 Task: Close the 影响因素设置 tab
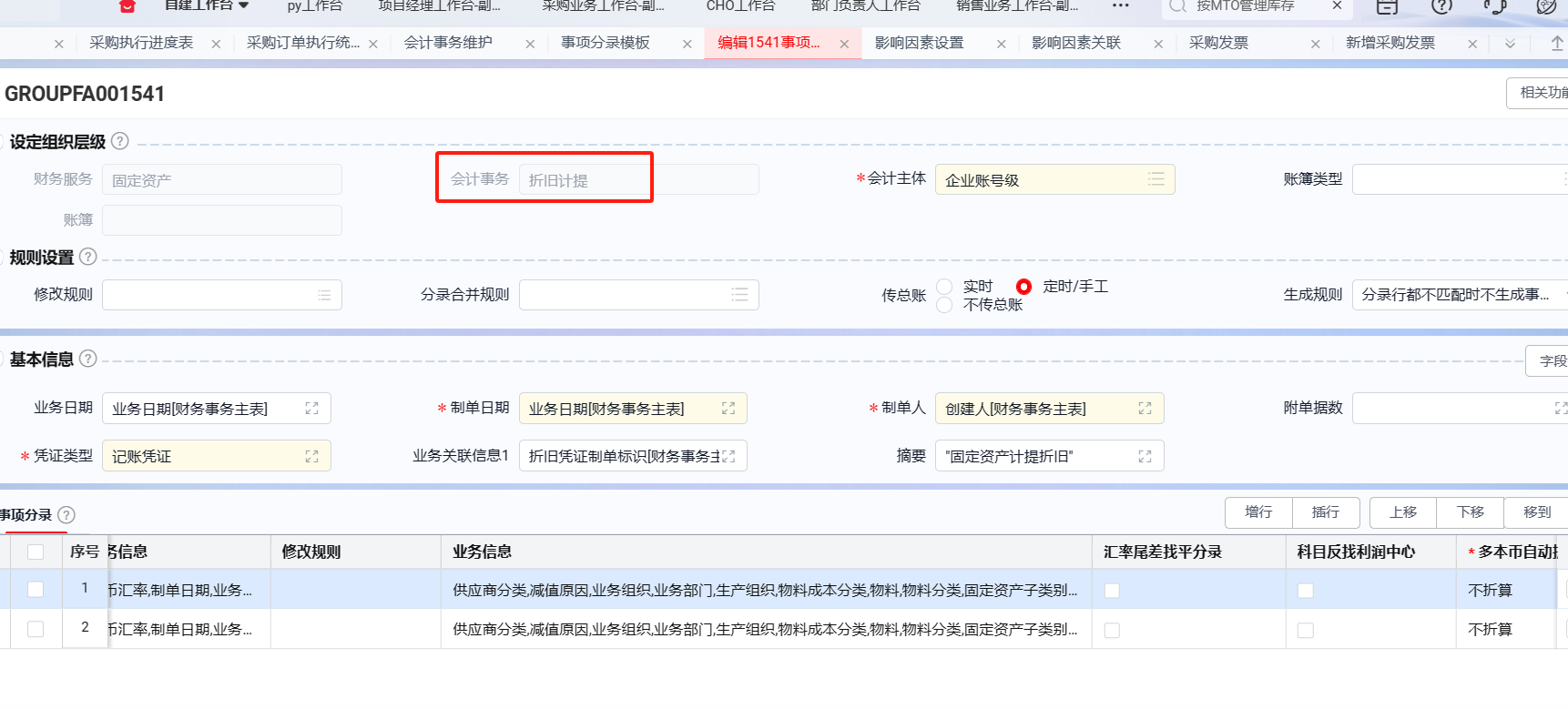[x=1002, y=44]
